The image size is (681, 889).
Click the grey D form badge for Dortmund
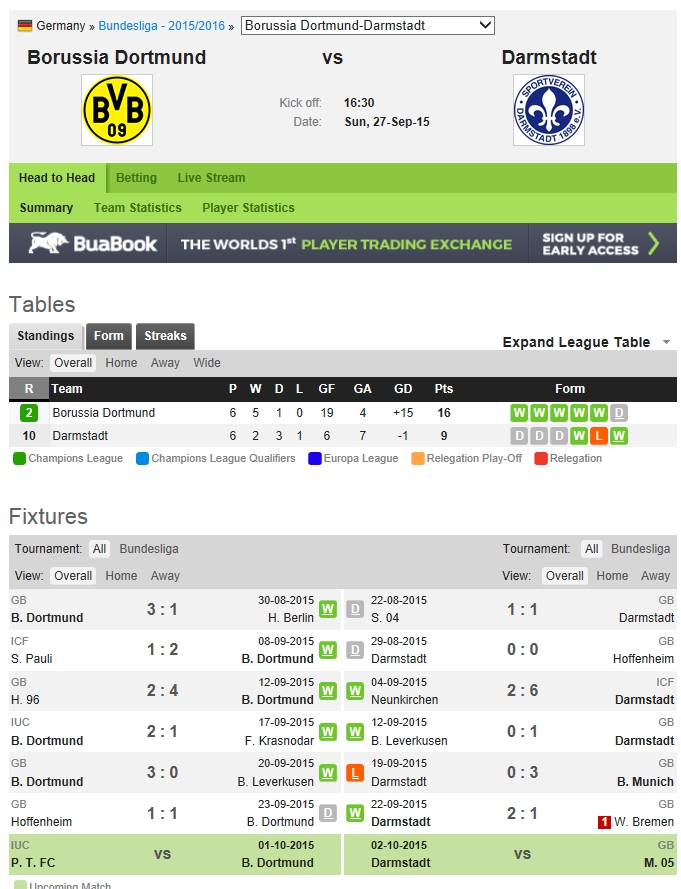pos(619,413)
